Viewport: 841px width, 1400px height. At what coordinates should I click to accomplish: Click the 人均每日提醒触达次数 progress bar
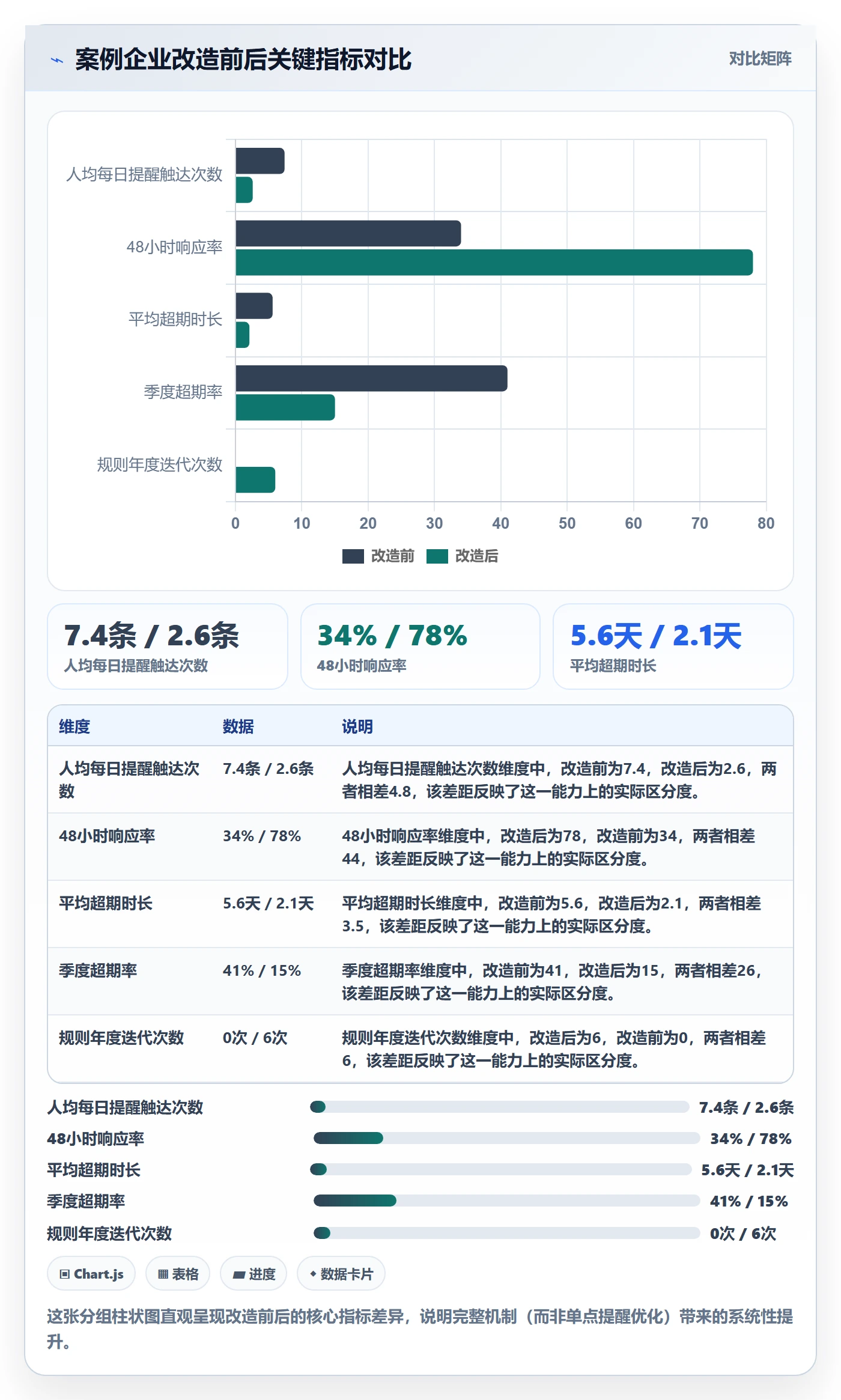(x=499, y=1107)
